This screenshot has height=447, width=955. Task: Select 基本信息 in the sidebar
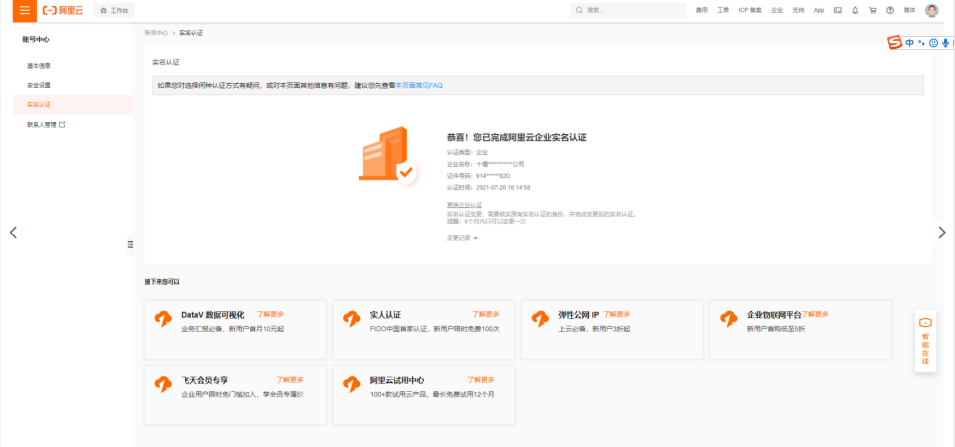tap(40, 65)
